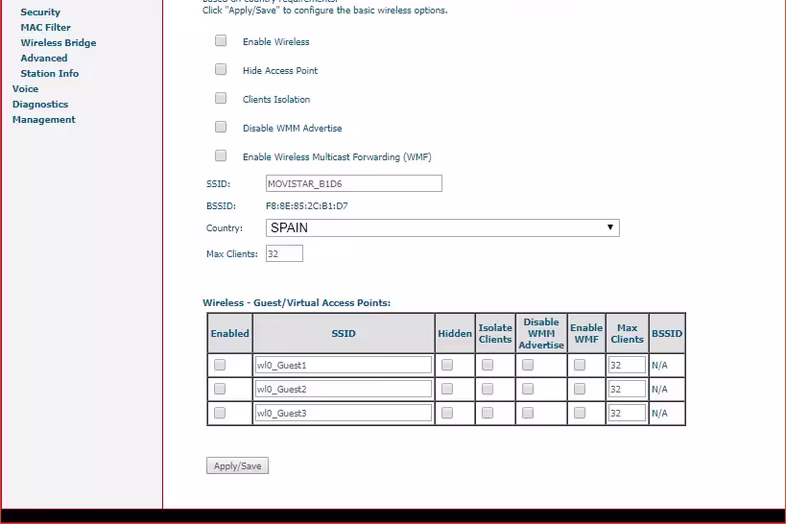This screenshot has height=524, width=786.
Task: Open the MAC Filter page
Action: tap(46, 28)
